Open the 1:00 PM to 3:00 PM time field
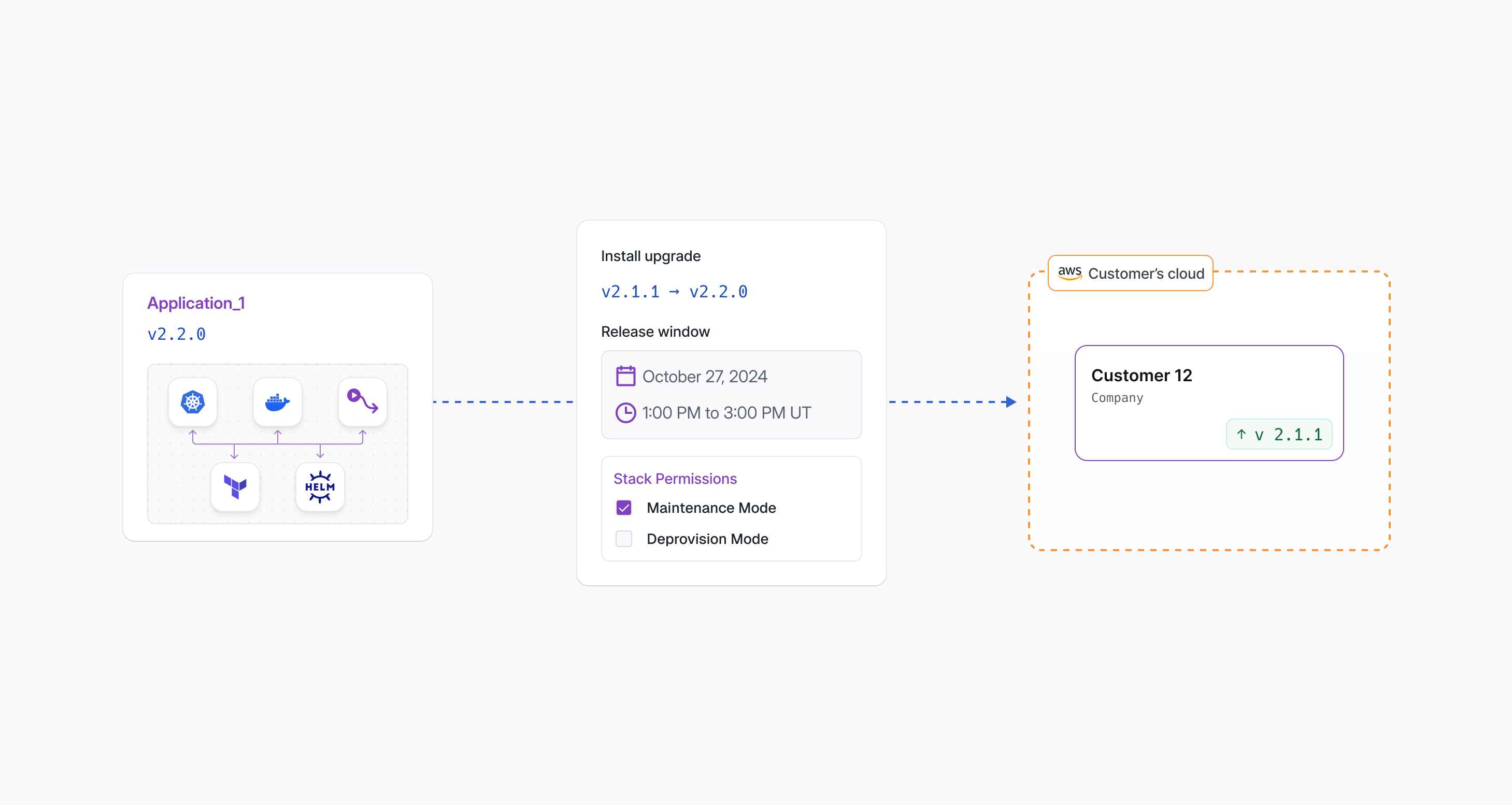The width and height of the screenshot is (1512, 805). 726,413
